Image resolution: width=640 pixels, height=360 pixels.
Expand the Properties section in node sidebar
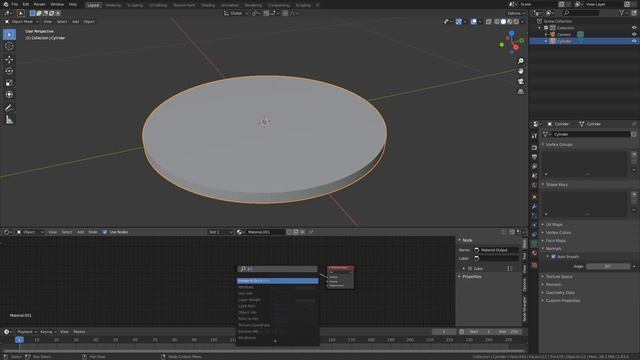471,277
